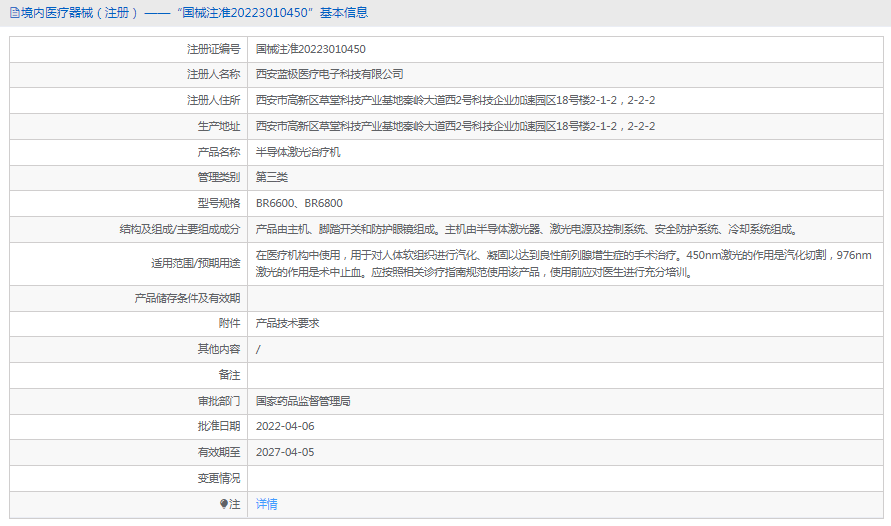Click the 生产地址 label
Viewport: 891px width, 526px height.
pos(219,126)
